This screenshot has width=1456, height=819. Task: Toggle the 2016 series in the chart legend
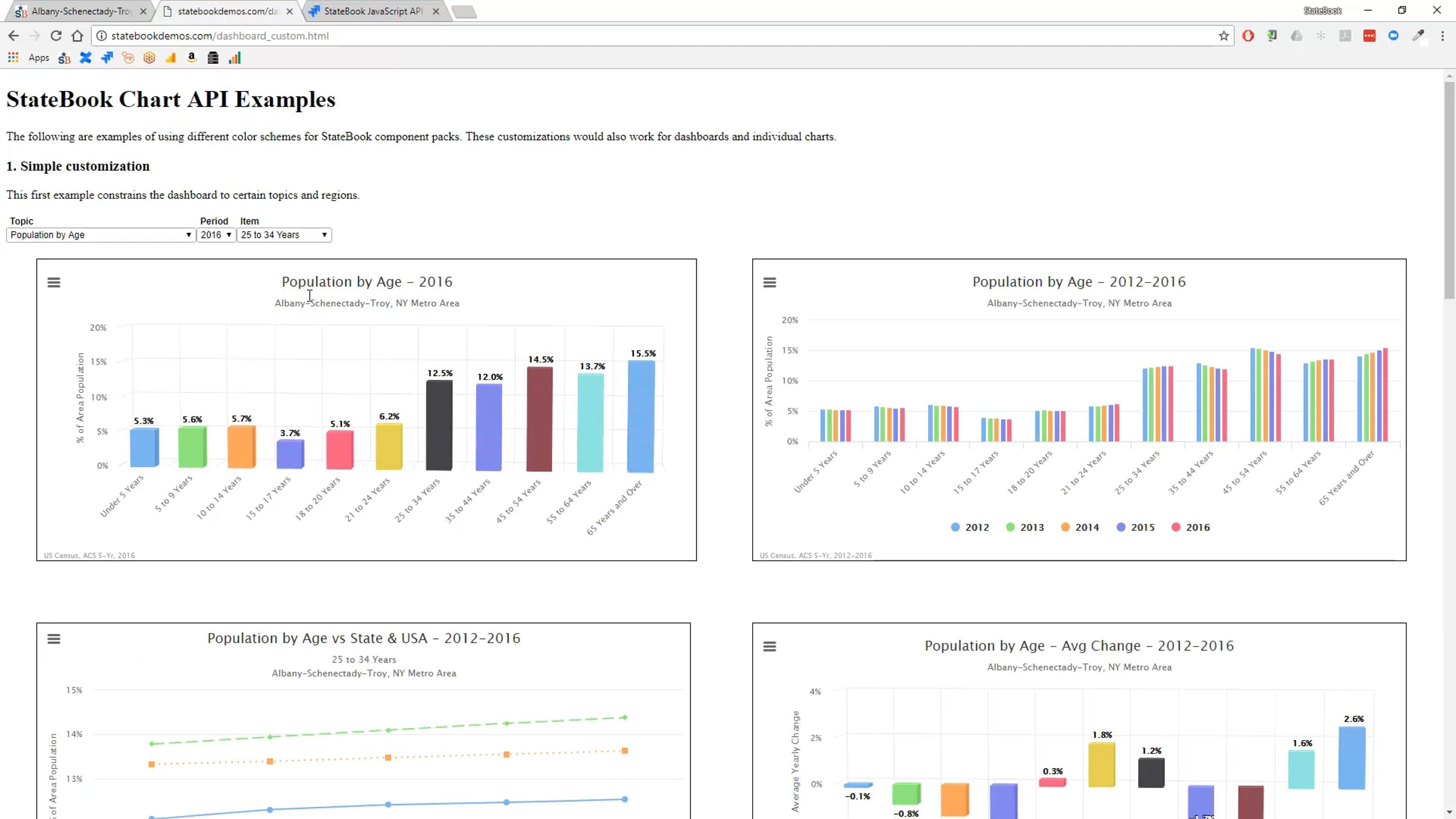tap(1191, 527)
